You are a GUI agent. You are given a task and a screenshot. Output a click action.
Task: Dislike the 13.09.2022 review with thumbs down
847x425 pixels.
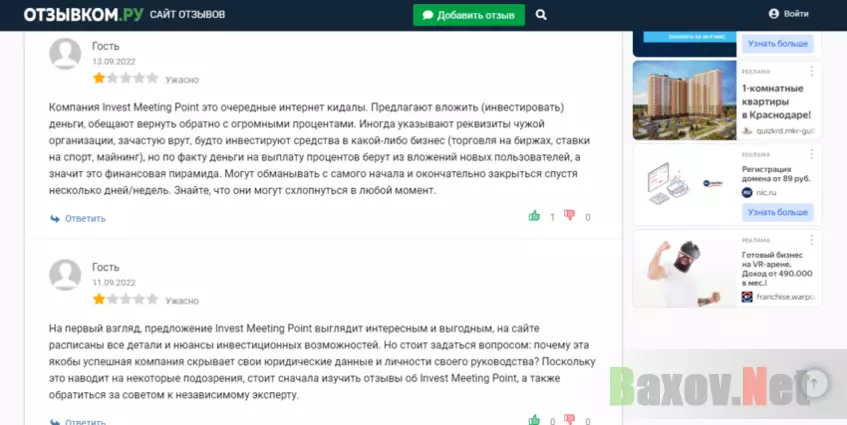(569, 215)
